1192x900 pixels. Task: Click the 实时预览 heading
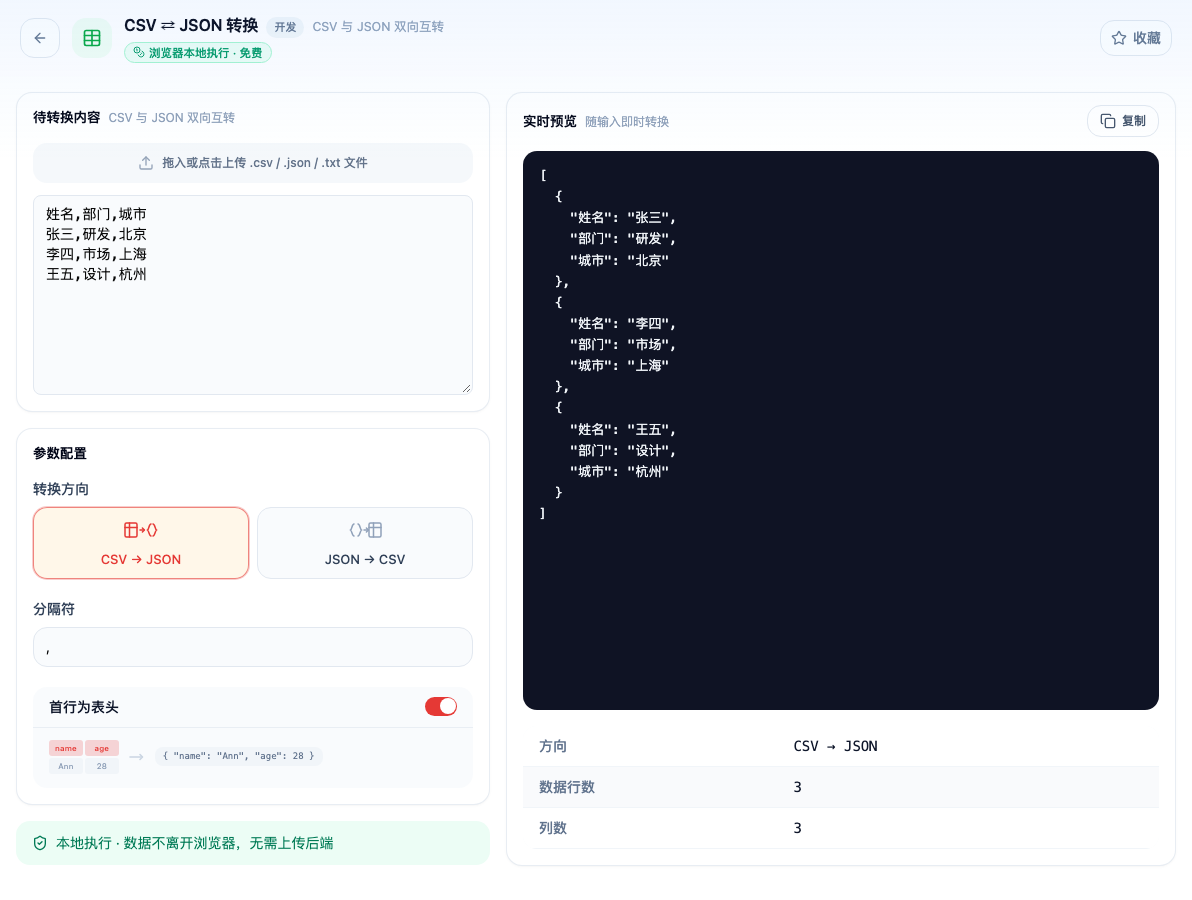(x=550, y=121)
